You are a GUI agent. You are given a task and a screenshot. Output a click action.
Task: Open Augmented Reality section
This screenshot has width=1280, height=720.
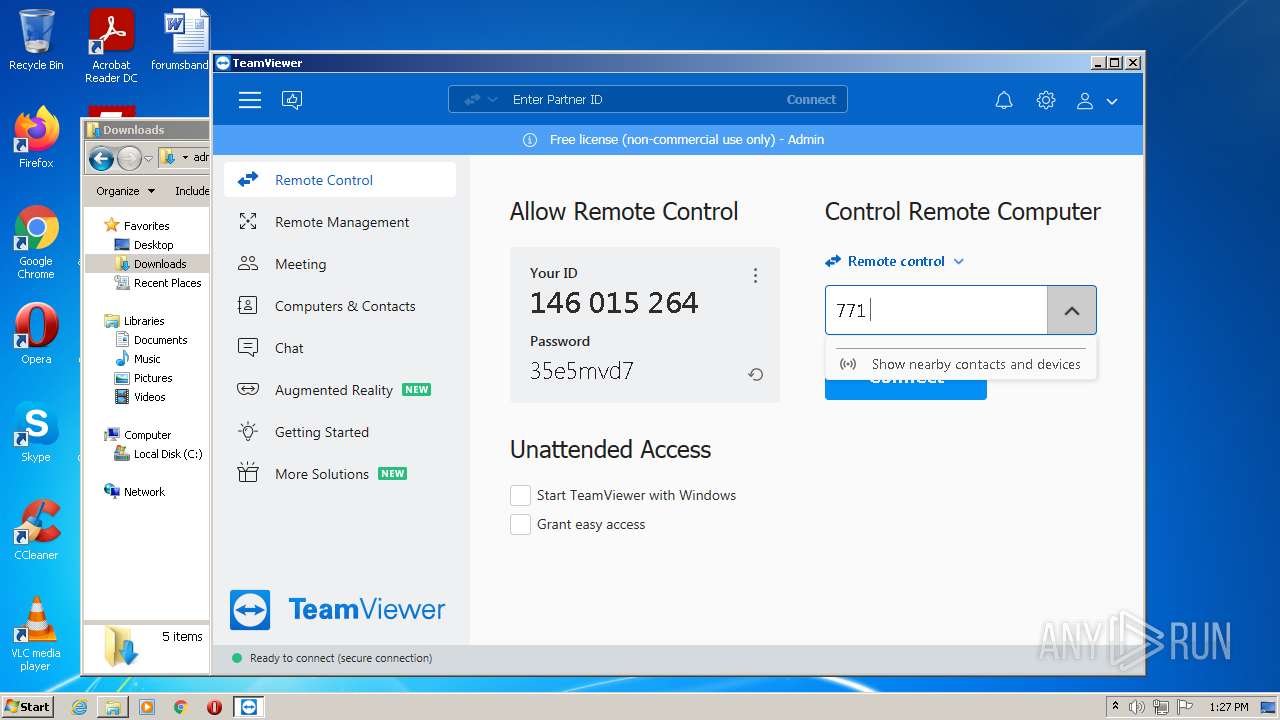(340, 390)
